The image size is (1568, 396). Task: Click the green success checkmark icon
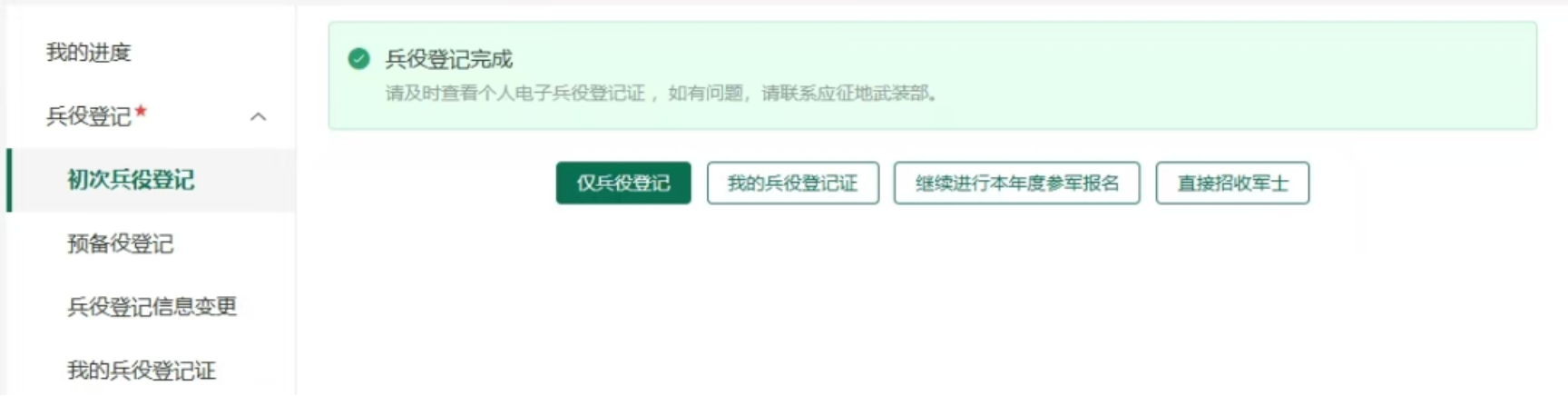[358, 59]
